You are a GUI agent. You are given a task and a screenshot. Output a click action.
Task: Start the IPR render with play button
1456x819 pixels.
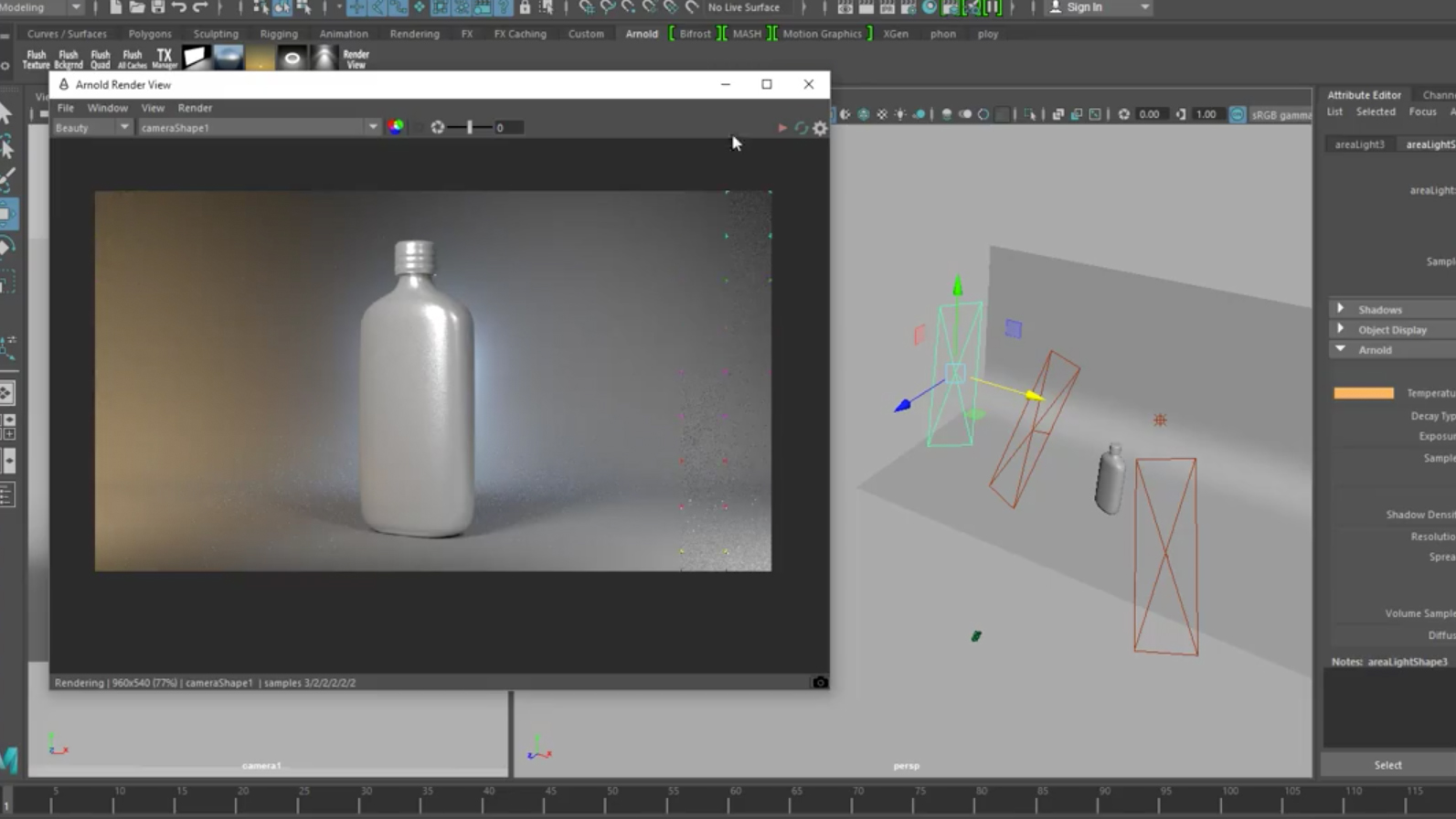[782, 128]
